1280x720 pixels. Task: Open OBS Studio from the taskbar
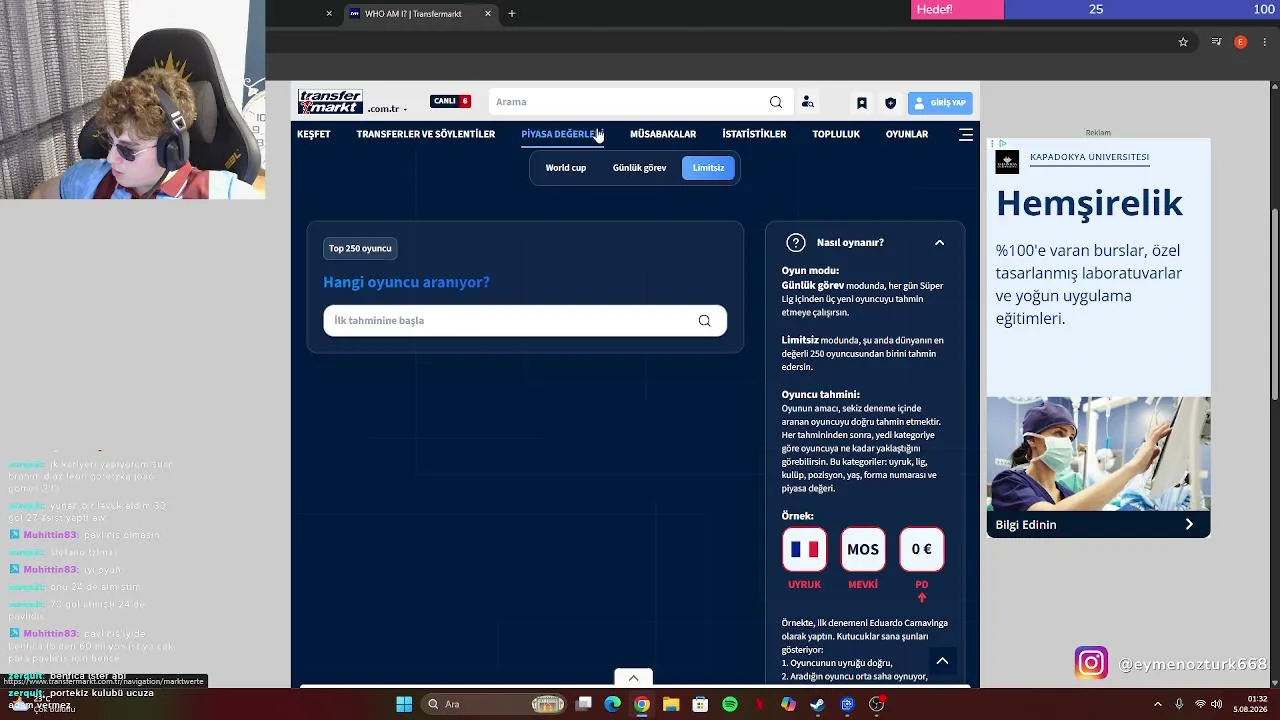(x=877, y=704)
